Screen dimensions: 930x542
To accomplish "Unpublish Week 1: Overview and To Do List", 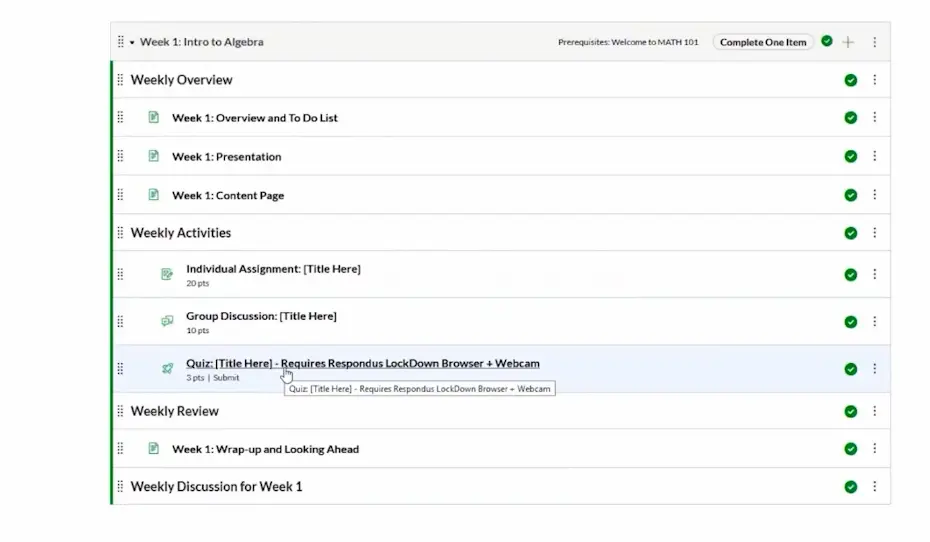I will (850, 118).
